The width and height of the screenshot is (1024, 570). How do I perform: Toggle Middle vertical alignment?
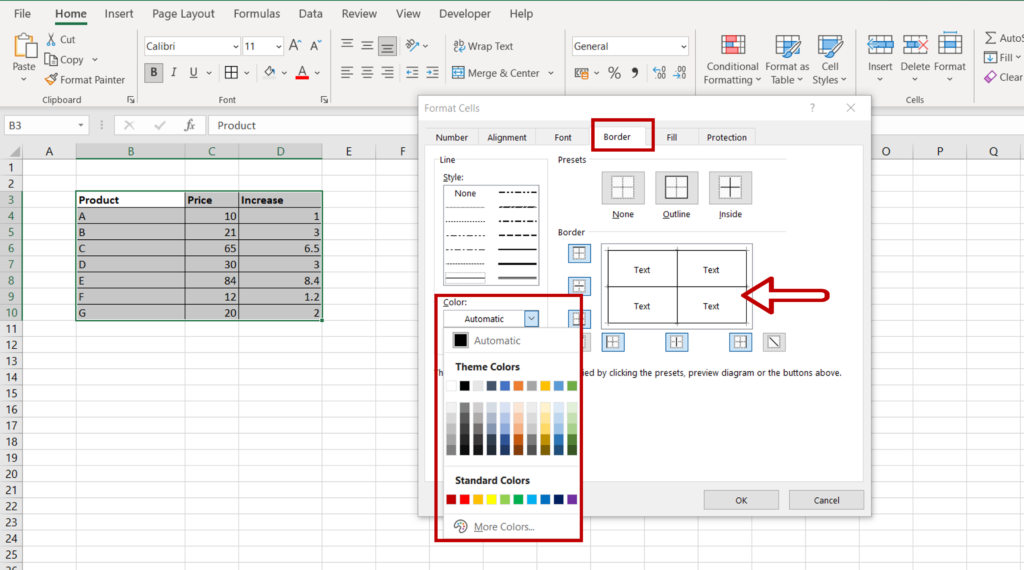point(367,46)
